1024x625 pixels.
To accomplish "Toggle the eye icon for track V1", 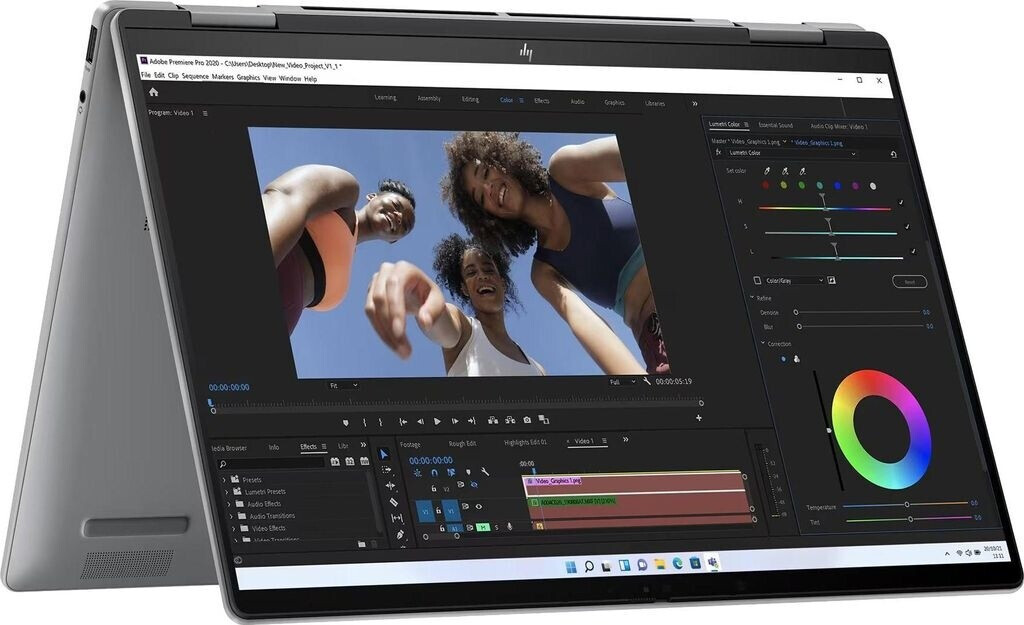I will pos(479,507).
